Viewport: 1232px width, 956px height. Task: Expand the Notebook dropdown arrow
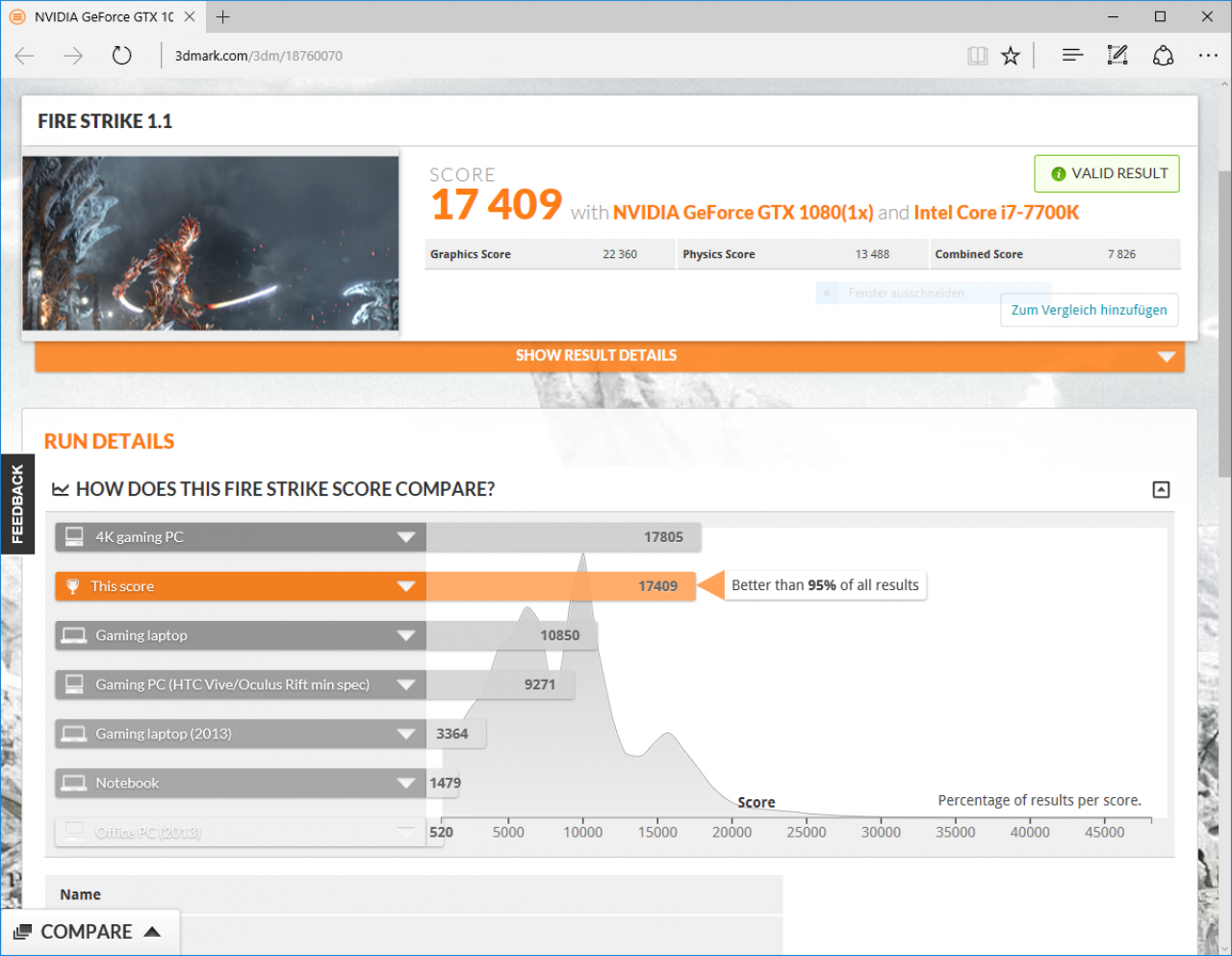pyautogui.click(x=406, y=783)
